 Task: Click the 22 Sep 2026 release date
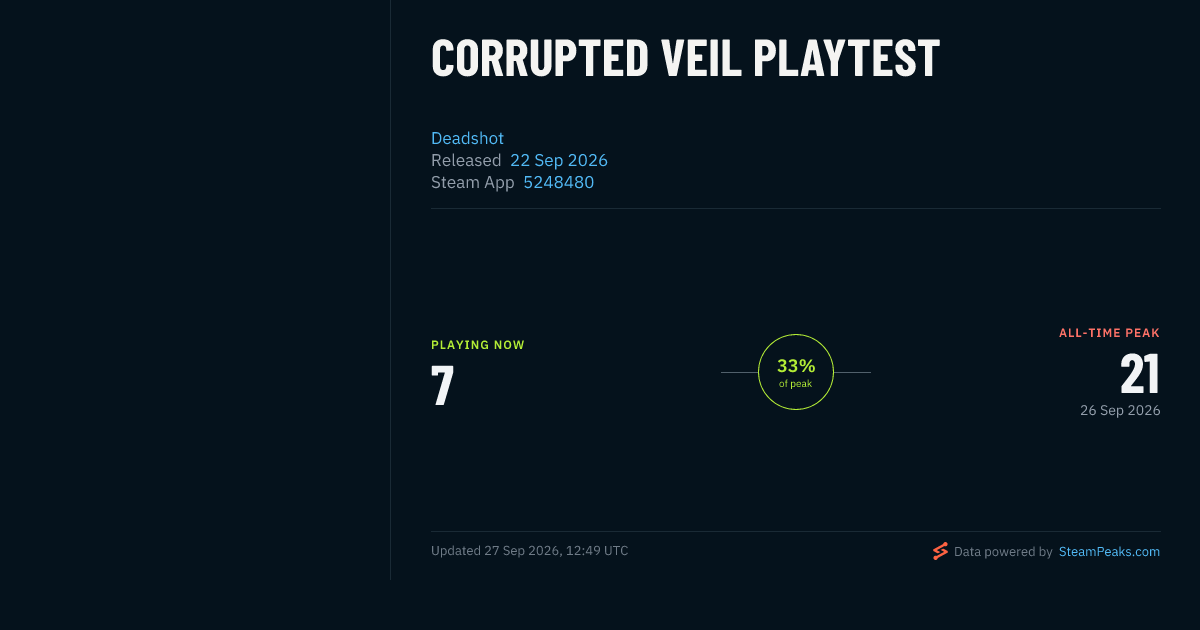pyautogui.click(x=559, y=160)
